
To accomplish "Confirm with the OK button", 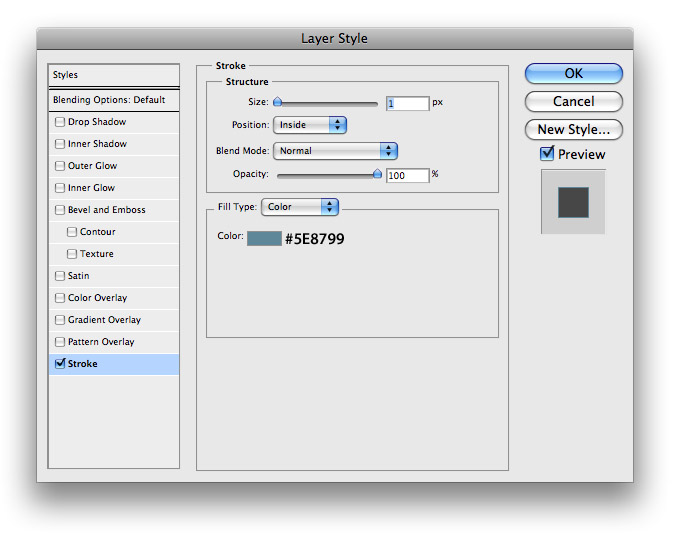I will (573, 73).
